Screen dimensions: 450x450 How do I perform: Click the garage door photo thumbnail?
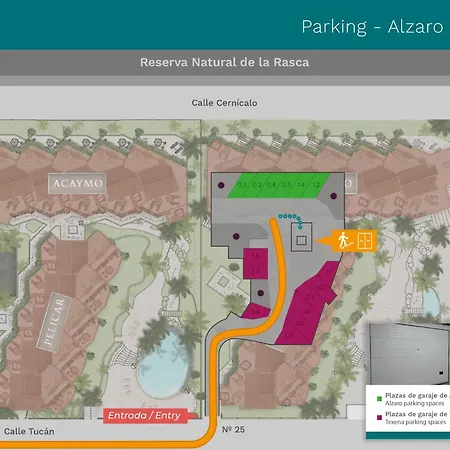tap(409, 354)
